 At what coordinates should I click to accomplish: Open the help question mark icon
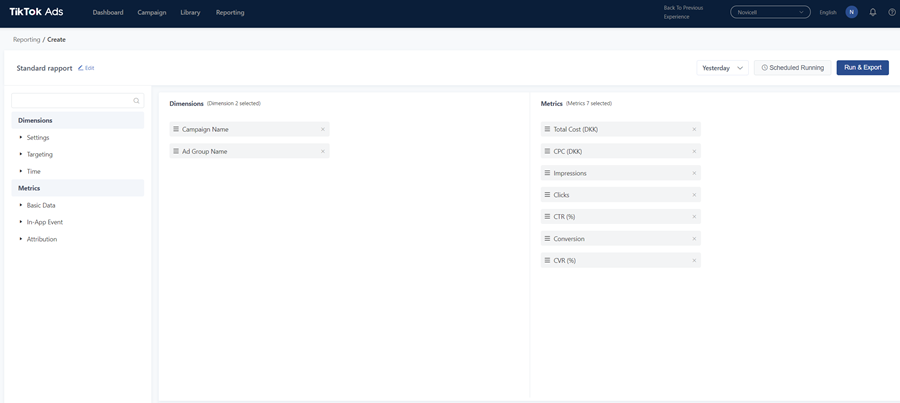(891, 12)
